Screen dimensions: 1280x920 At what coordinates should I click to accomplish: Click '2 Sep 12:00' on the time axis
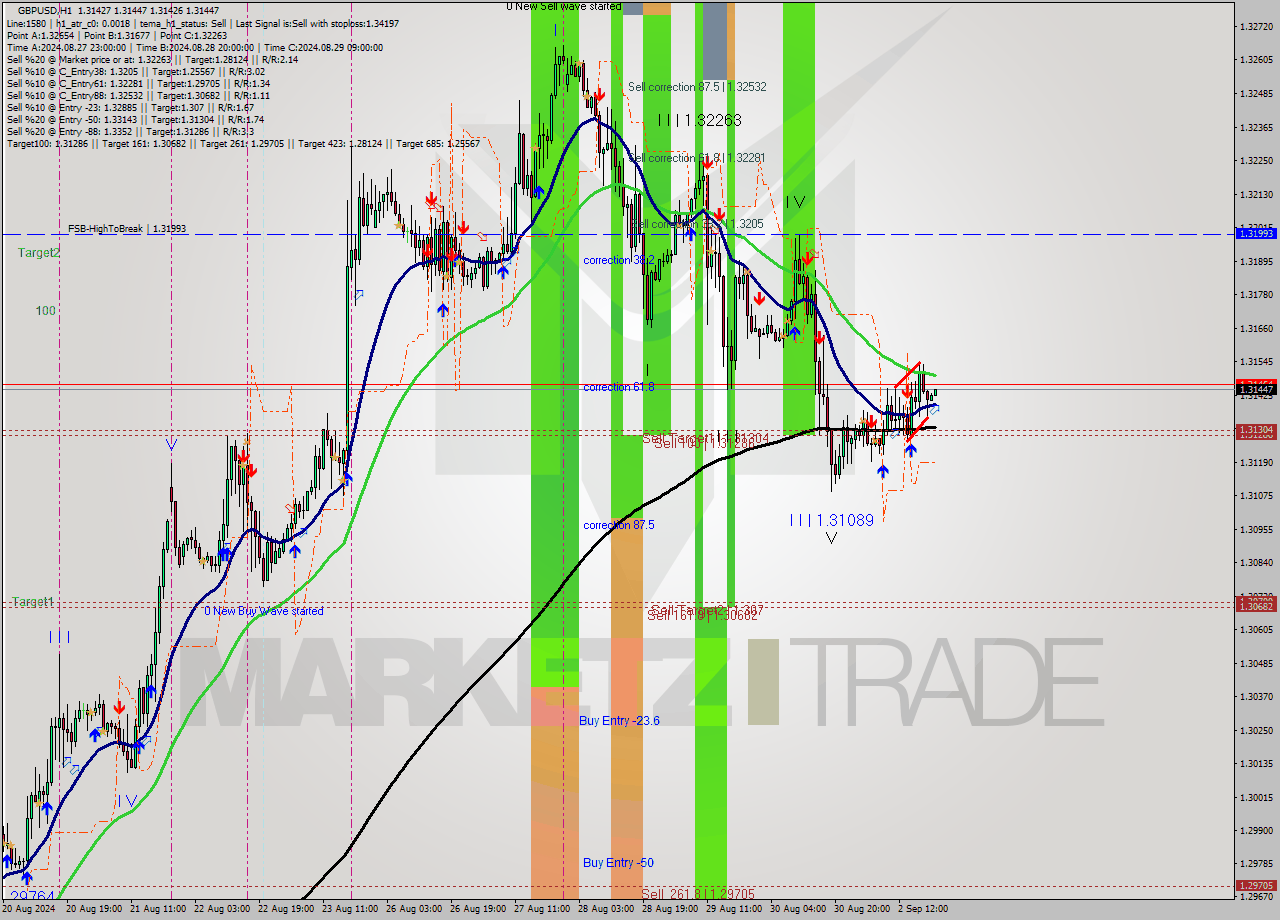(x=921, y=909)
